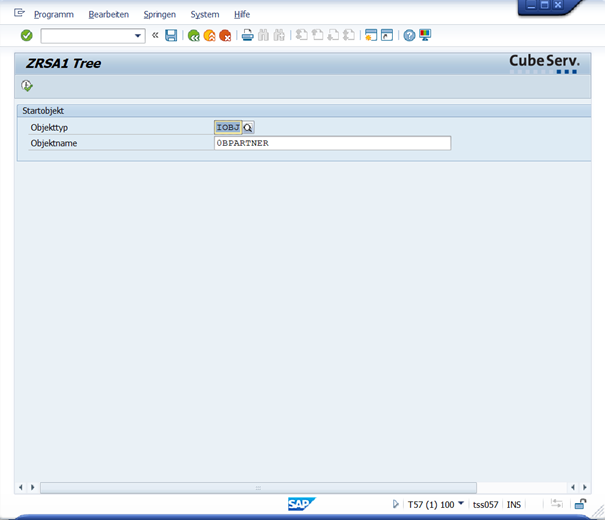
Task: Click the window menu icon left of Programm
Action: tap(19, 13)
